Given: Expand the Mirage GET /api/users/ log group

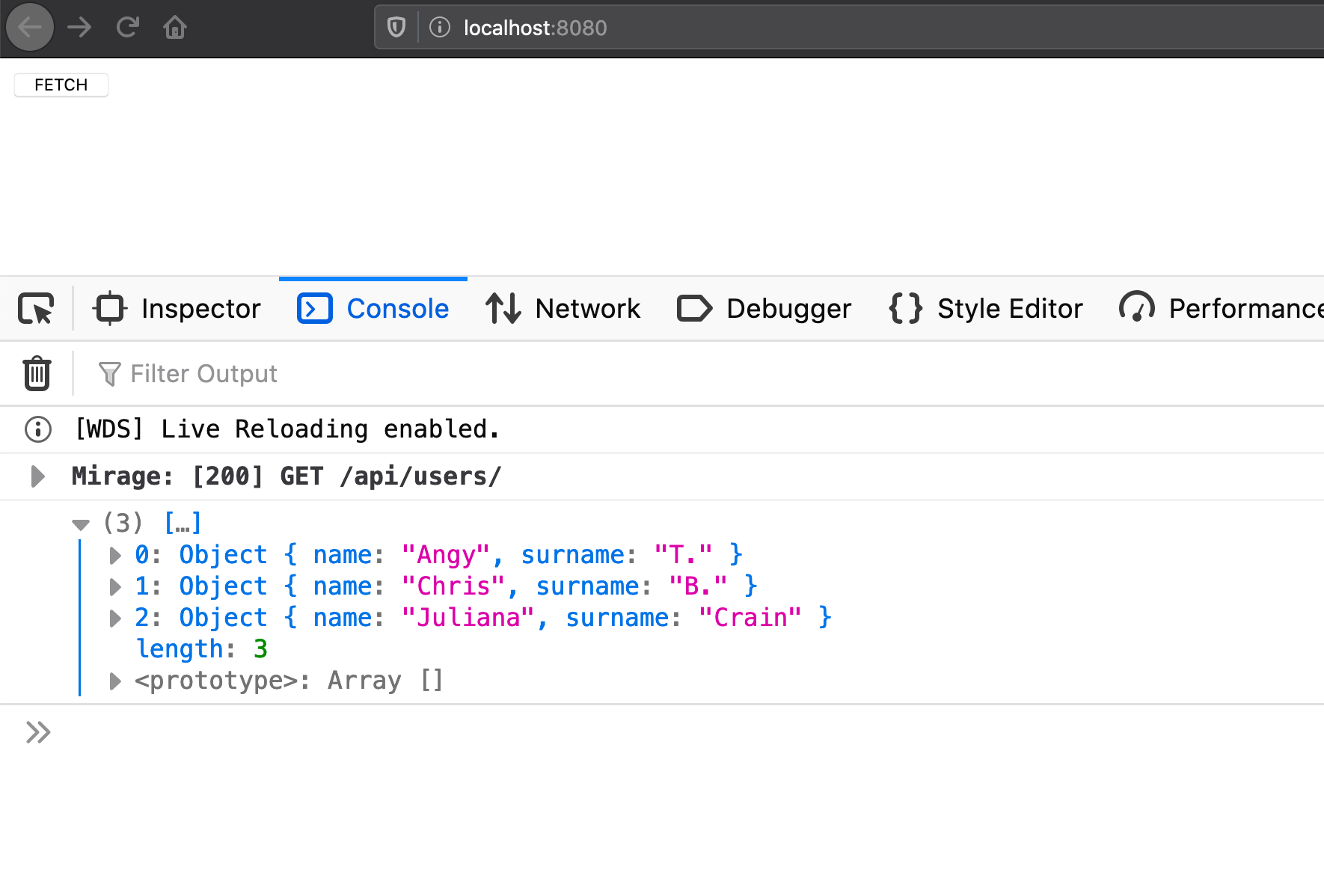Looking at the screenshot, I should click(x=37, y=476).
